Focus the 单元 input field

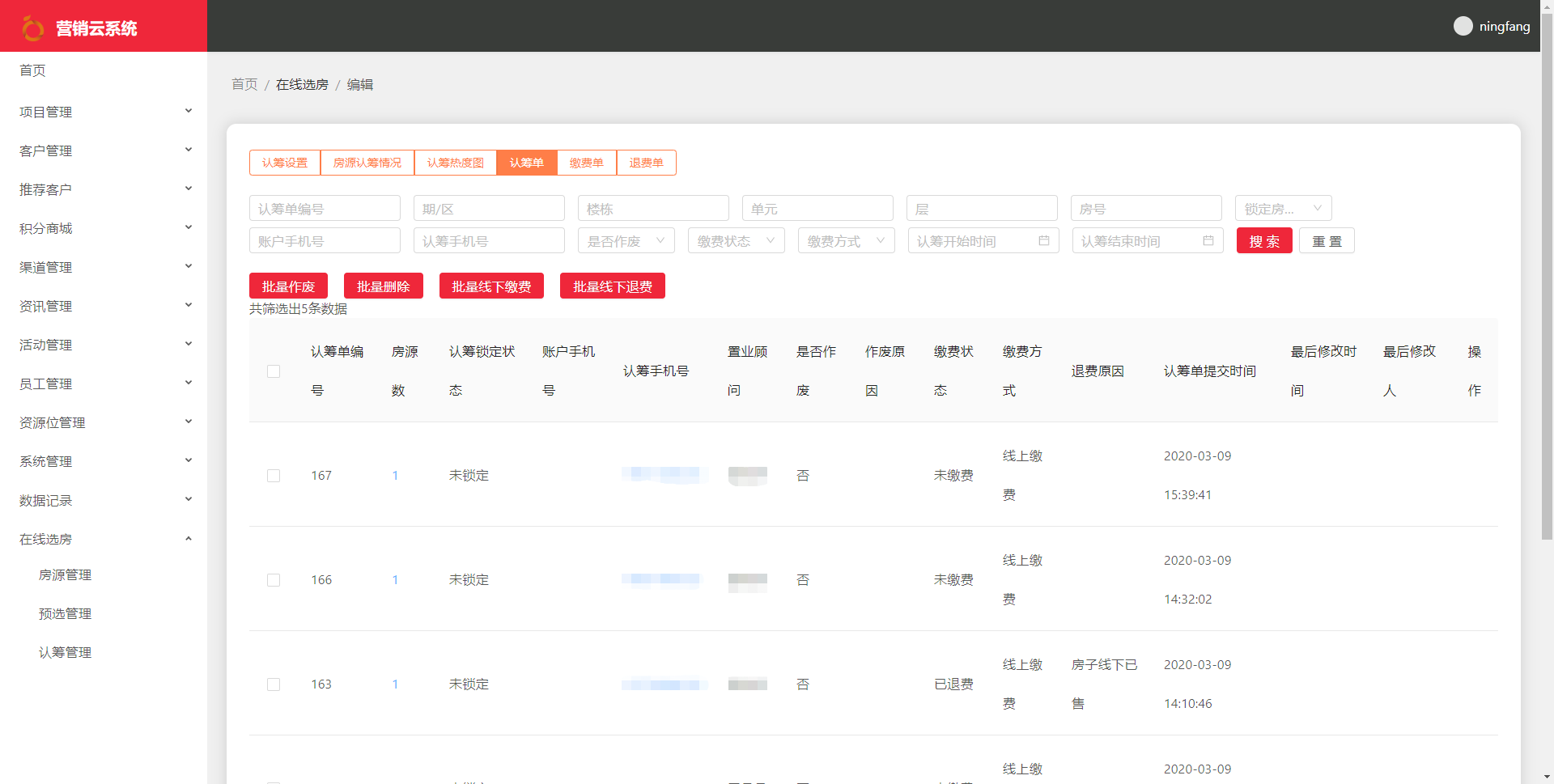pos(817,209)
